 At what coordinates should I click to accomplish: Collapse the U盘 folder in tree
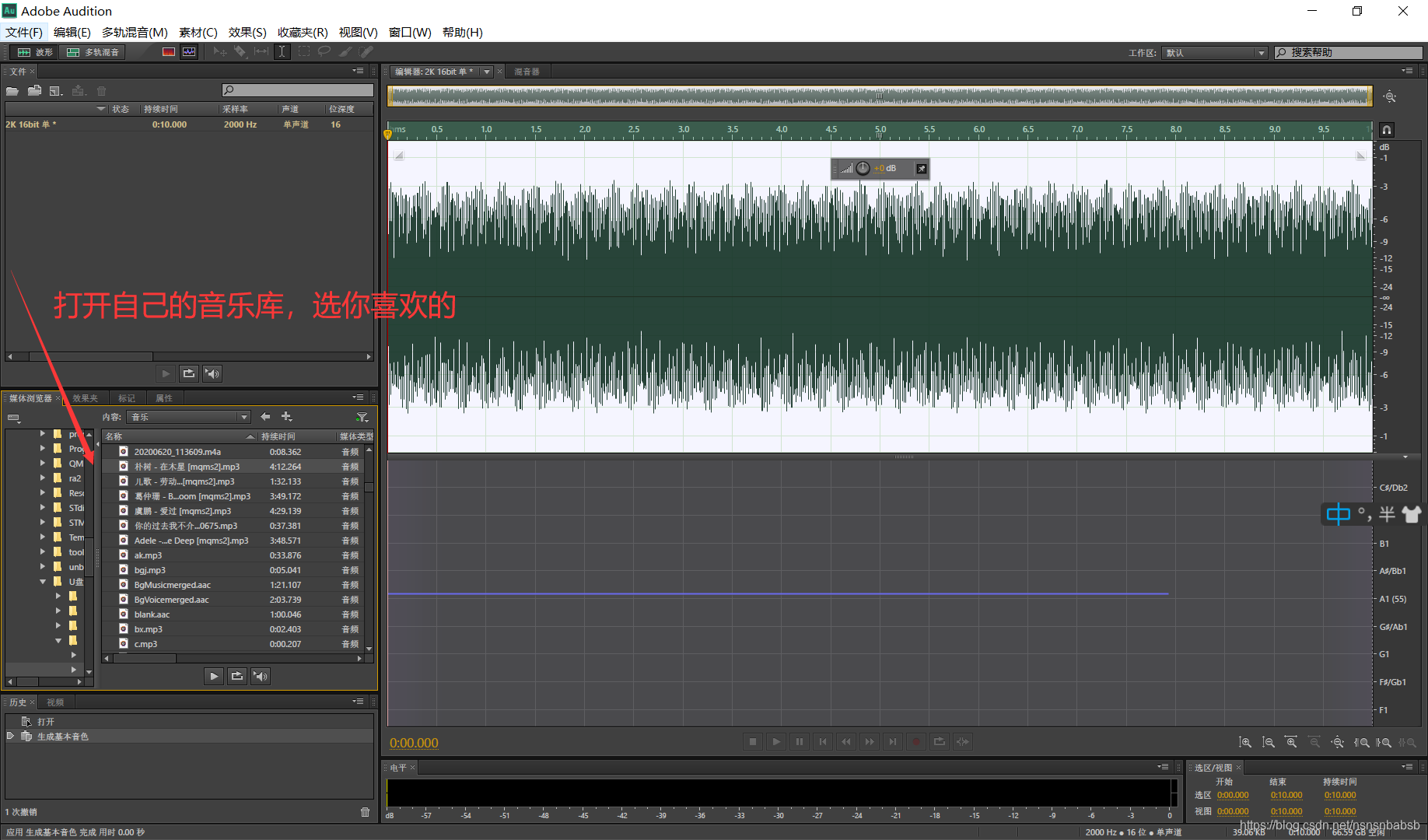click(x=43, y=581)
